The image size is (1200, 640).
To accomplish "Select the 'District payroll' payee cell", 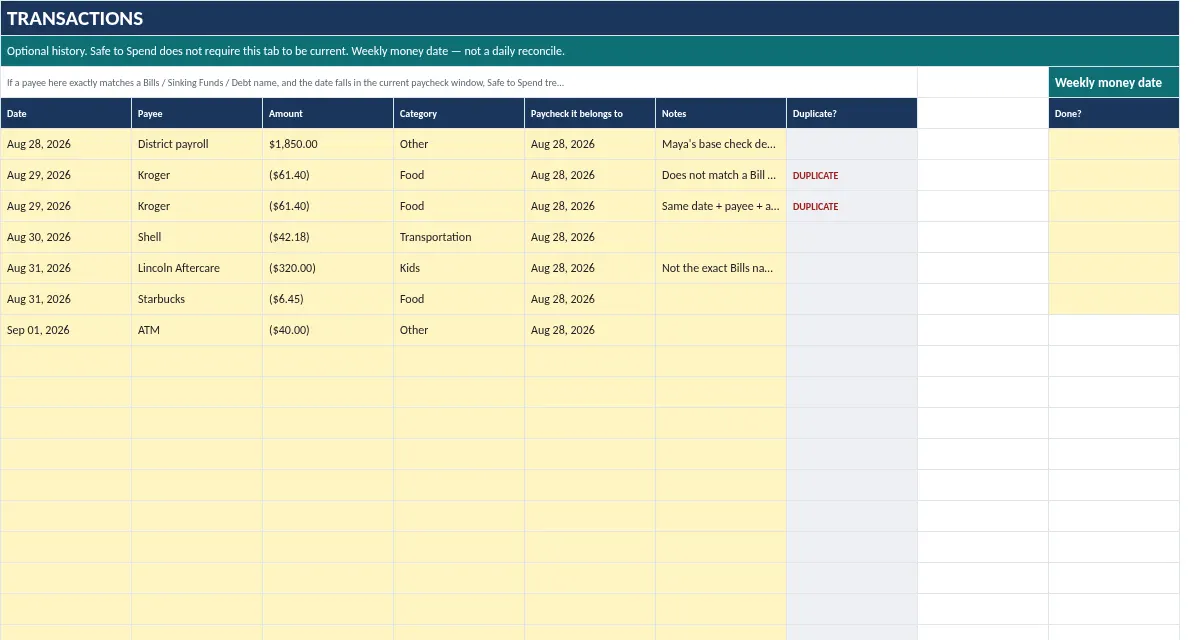I will point(197,145).
